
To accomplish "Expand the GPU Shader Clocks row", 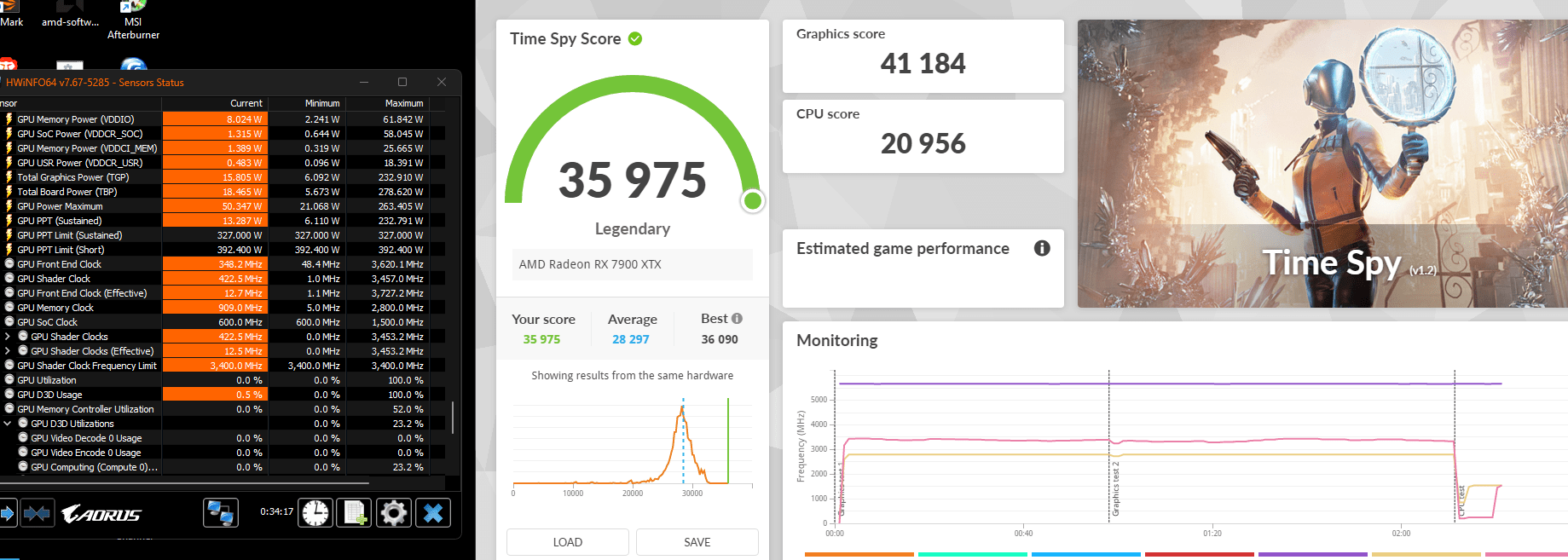I will (8, 337).
